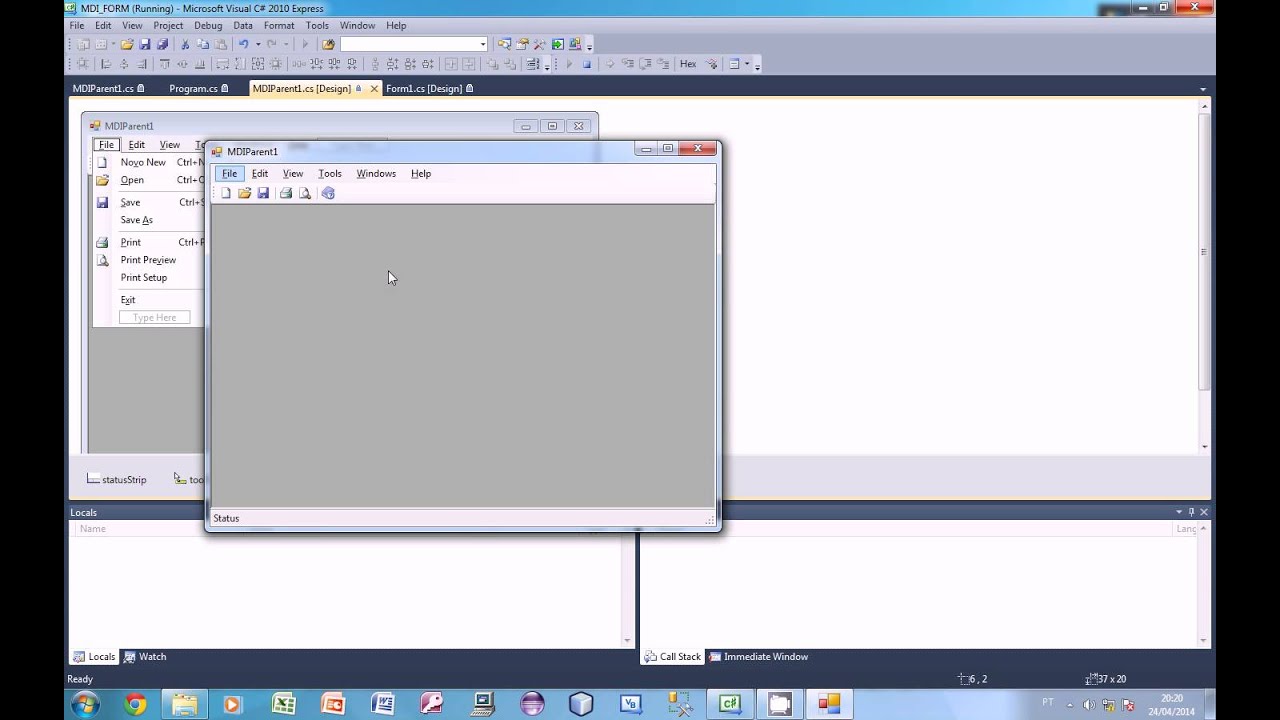Open Toolbox from toolbar icon
The height and width of the screenshot is (720, 1280).
tap(540, 44)
